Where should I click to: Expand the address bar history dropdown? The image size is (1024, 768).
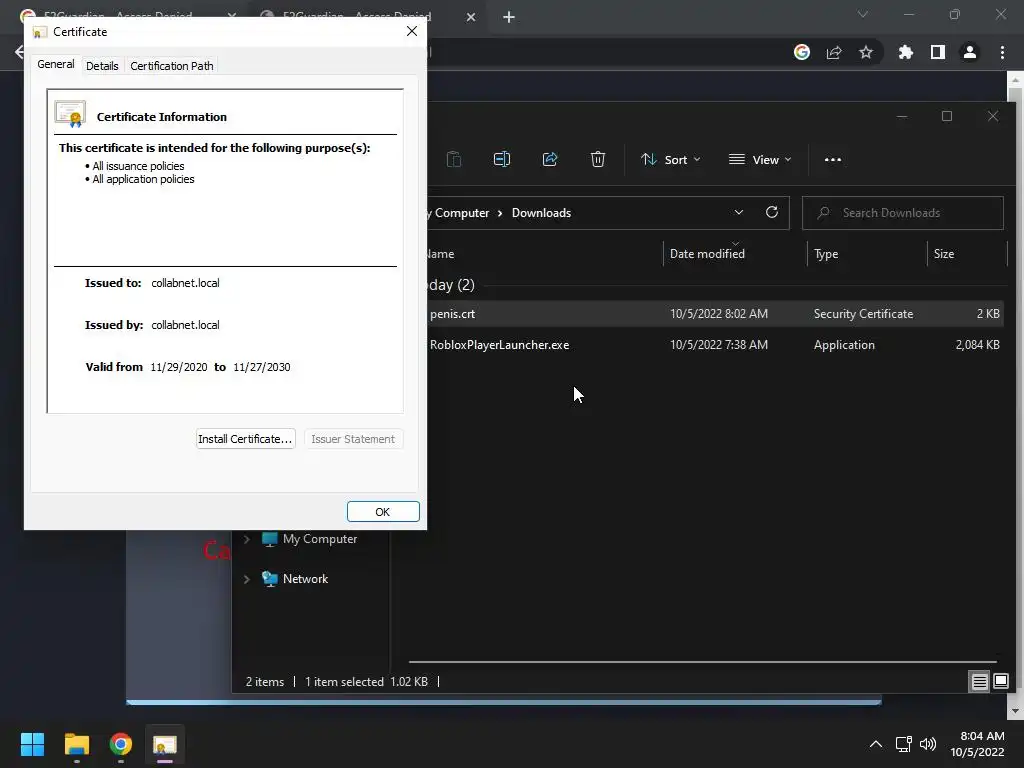tap(739, 212)
